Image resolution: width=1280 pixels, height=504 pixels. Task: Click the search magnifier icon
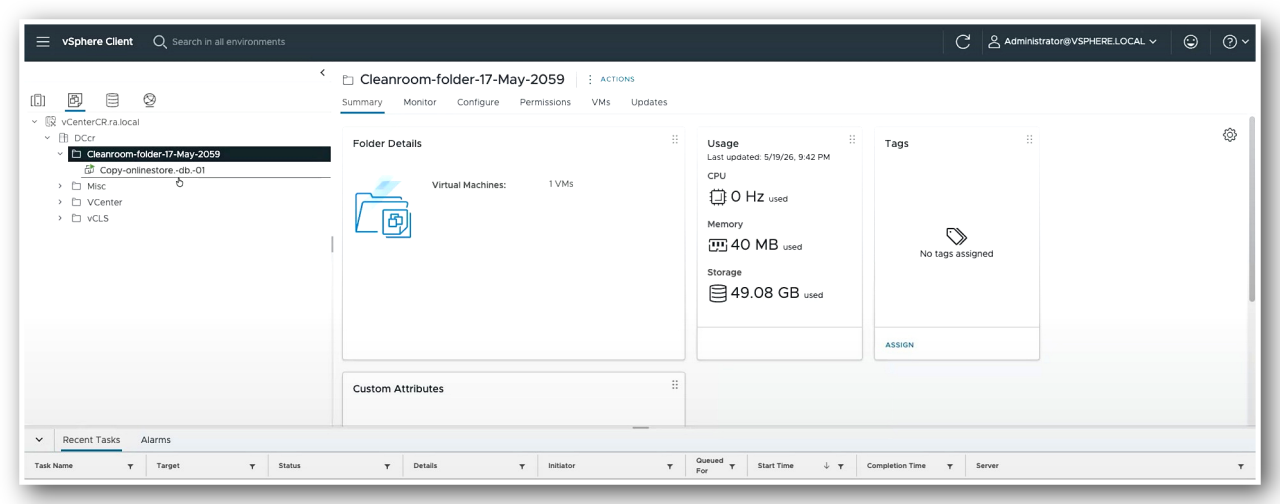tap(160, 42)
